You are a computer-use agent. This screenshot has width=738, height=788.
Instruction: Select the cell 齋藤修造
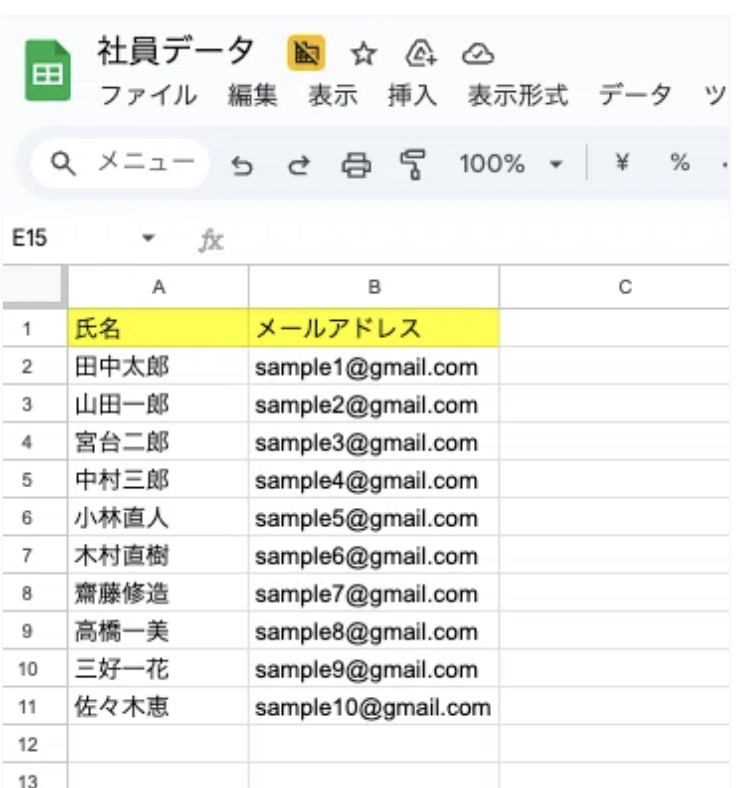click(x=158, y=594)
